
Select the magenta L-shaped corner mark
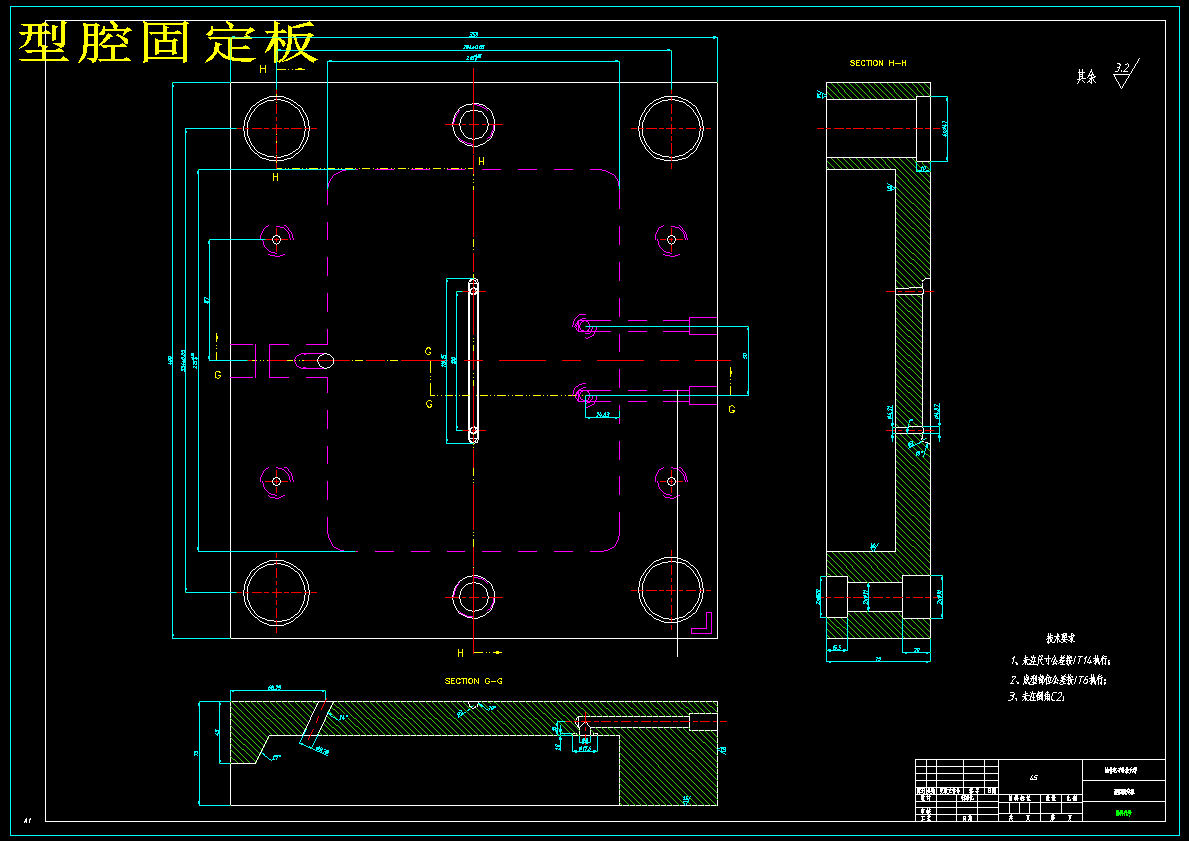702,623
